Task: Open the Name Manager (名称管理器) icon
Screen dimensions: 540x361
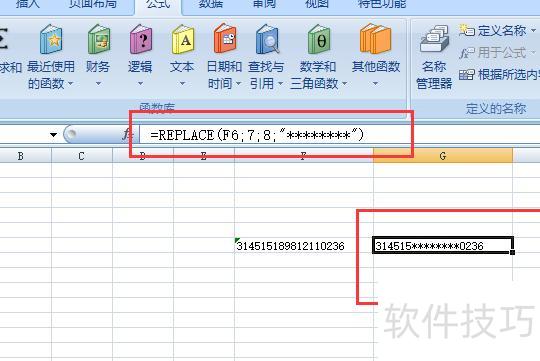Action: 434,39
